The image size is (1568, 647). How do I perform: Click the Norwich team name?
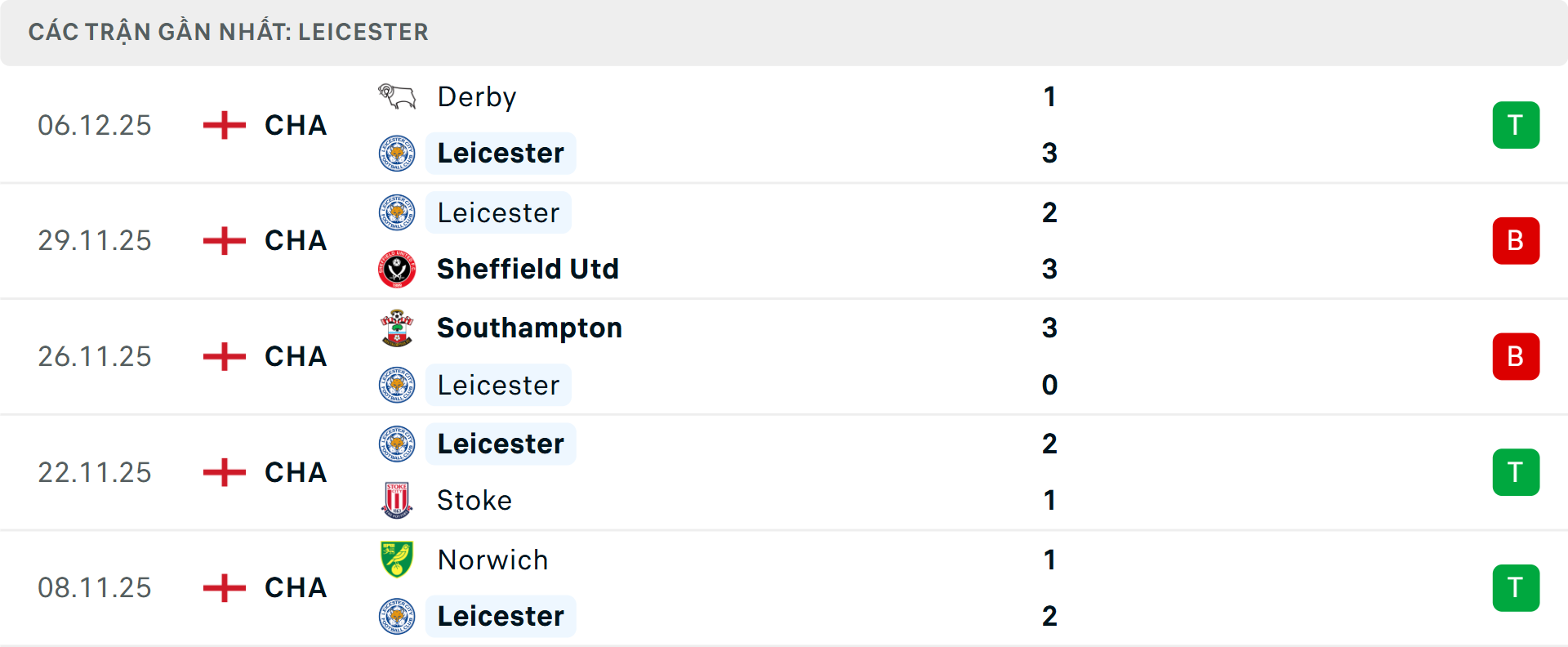point(492,560)
